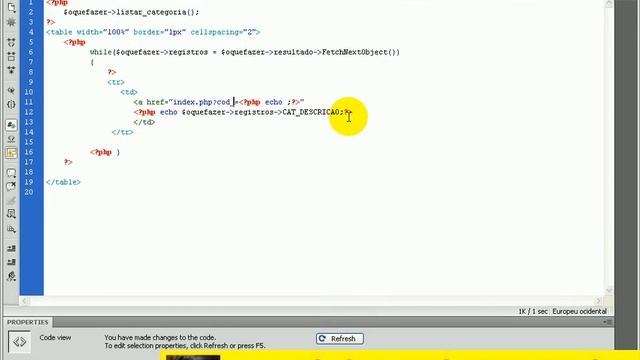Viewport: 640px width, 360px height.
Task: Click the Remove Comment icon
Action: (11, 187)
